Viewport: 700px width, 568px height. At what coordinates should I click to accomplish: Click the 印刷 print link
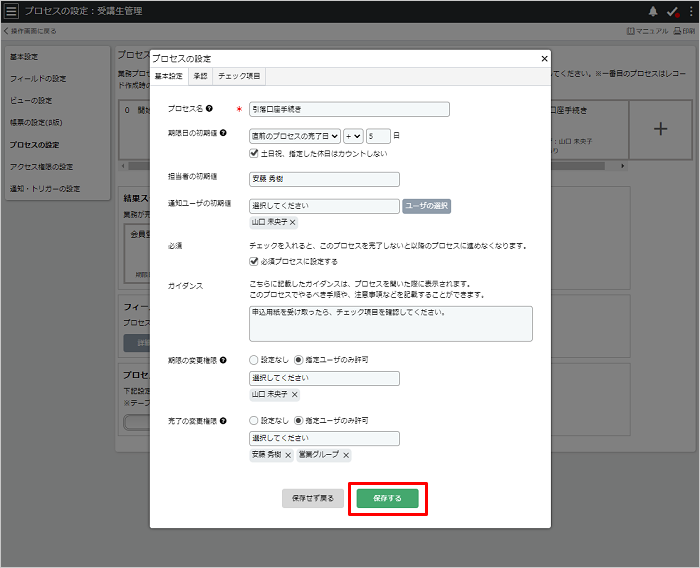(684, 31)
